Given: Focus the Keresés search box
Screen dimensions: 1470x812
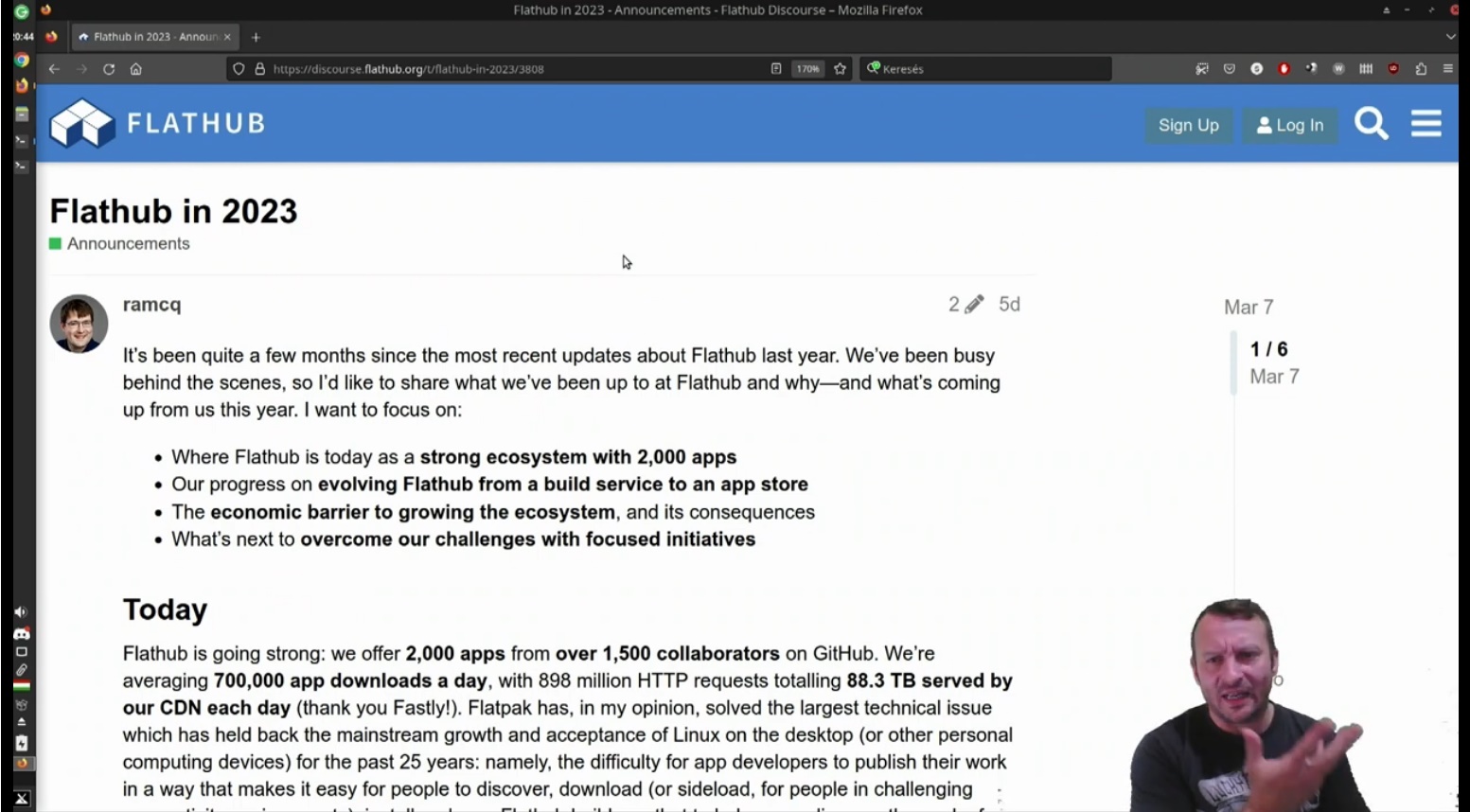Looking at the screenshot, I should pos(985,69).
